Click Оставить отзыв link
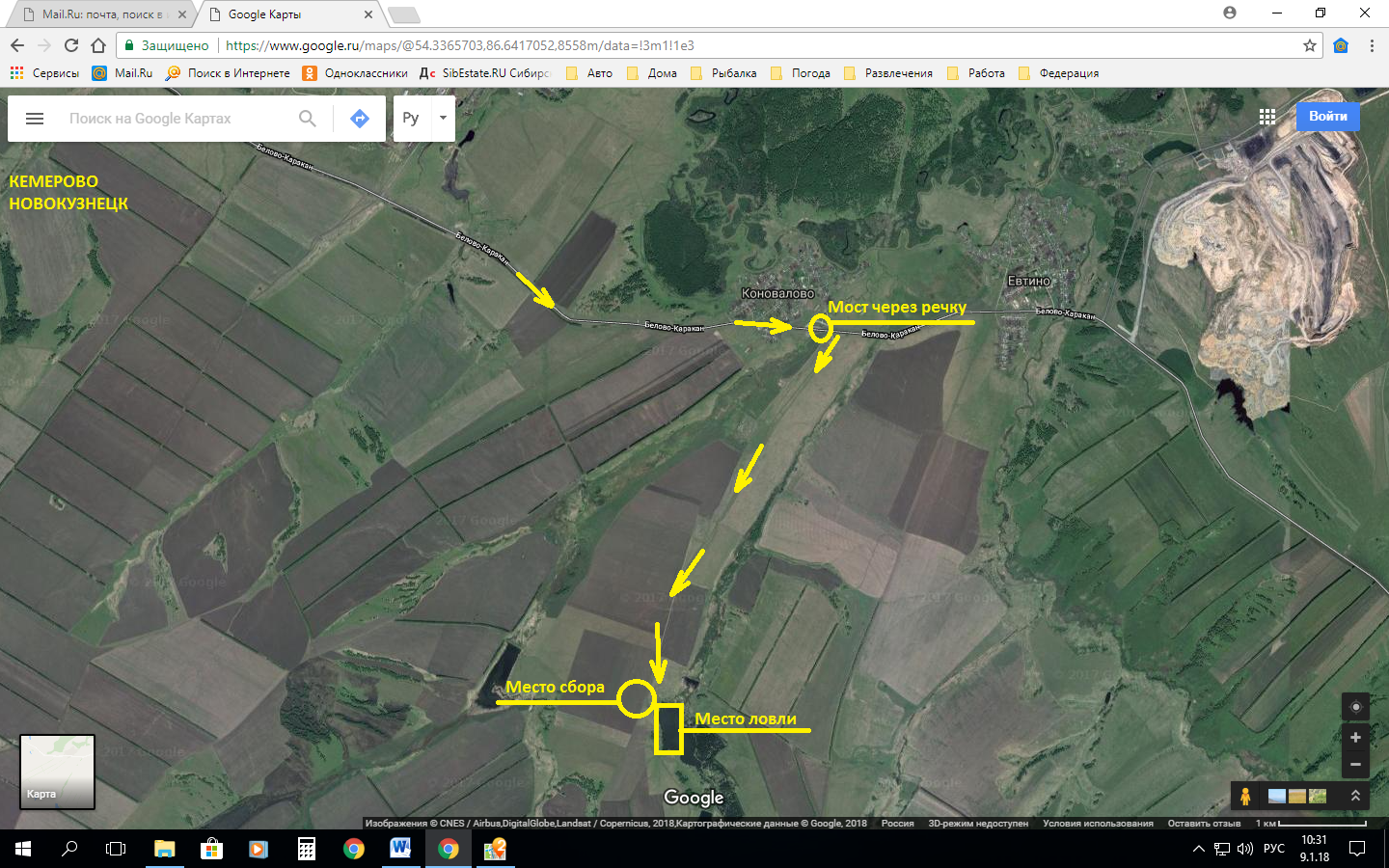 [x=1204, y=824]
